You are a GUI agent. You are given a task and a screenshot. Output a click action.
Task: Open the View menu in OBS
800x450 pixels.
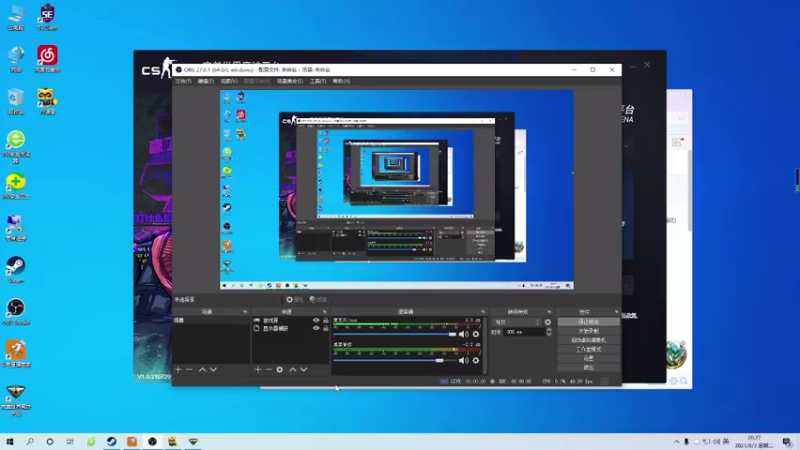pyautogui.click(x=229, y=81)
